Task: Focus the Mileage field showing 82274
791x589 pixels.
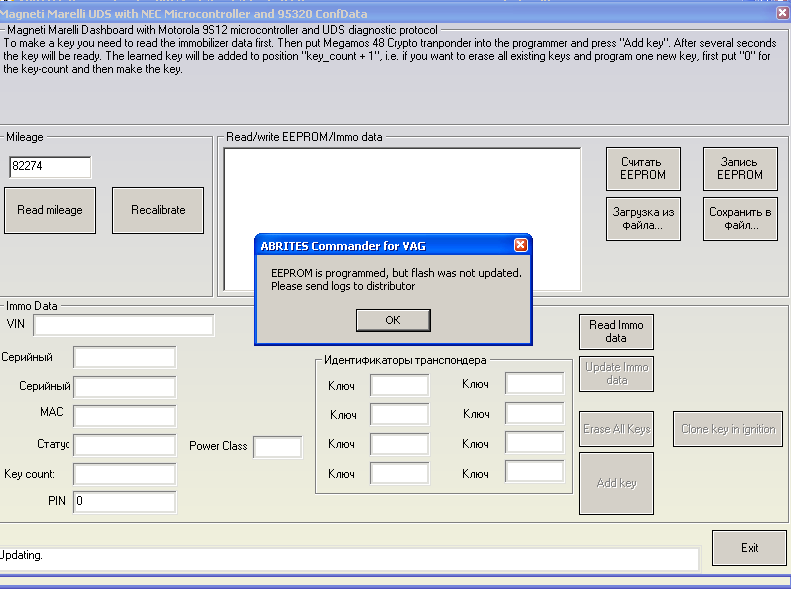Action: coord(50,167)
